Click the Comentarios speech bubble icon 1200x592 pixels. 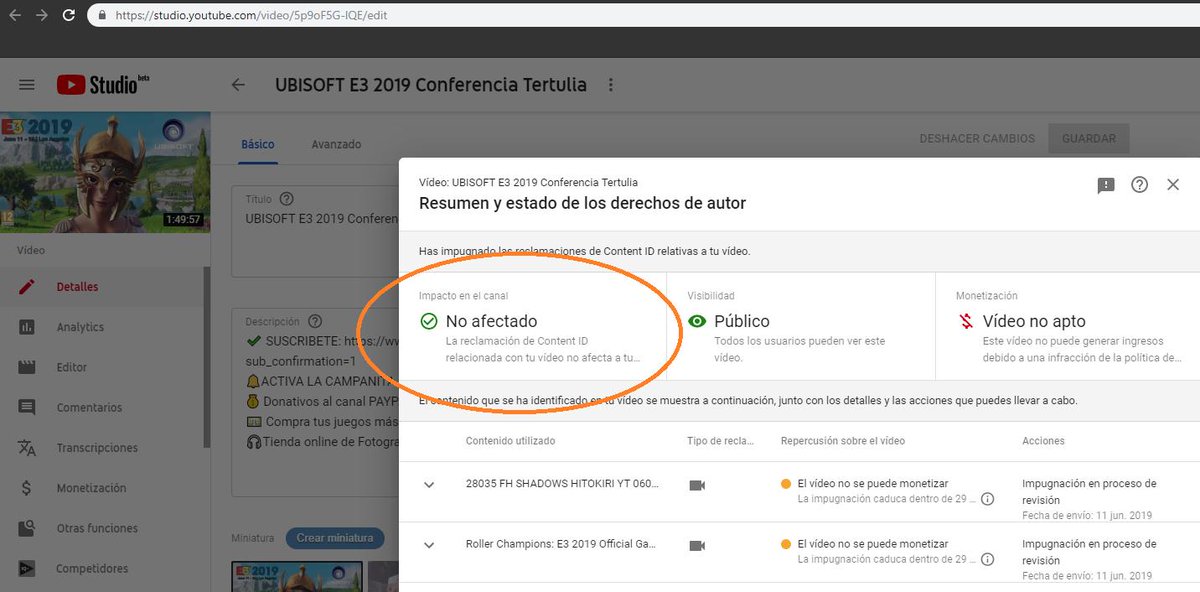(x=27, y=408)
